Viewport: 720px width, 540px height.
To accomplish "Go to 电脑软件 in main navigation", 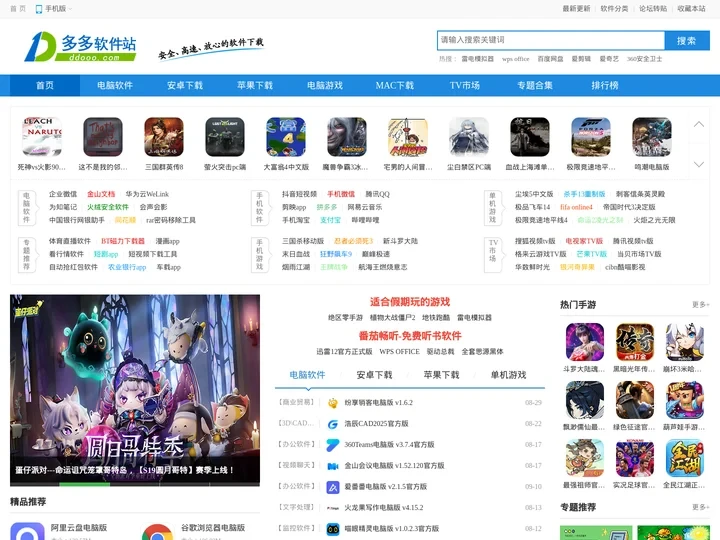I will coord(115,85).
